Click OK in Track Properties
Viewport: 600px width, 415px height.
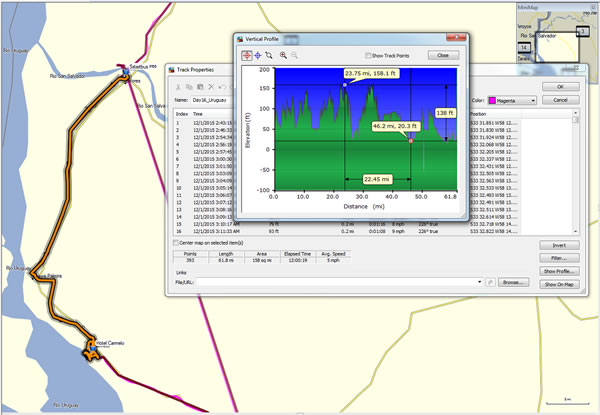560,87
